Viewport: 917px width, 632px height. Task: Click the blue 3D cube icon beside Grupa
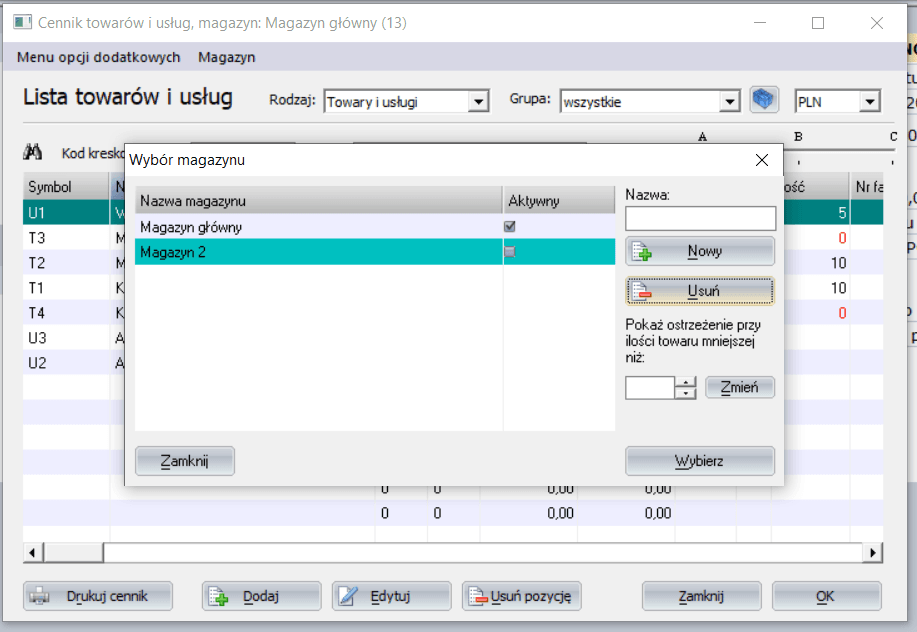[764, 100]
